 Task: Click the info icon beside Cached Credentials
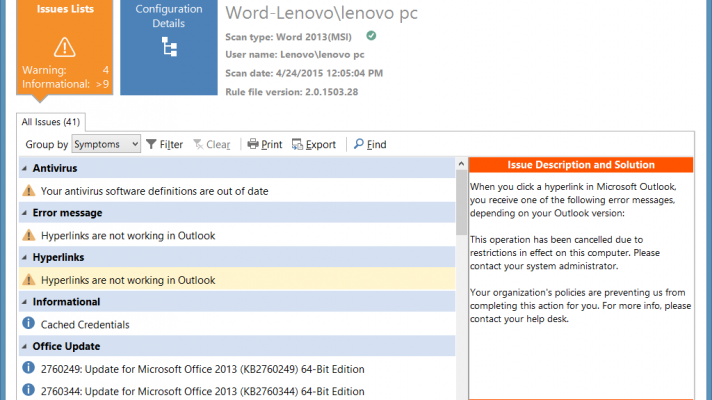pyautogui.click(x=28, y=324)
